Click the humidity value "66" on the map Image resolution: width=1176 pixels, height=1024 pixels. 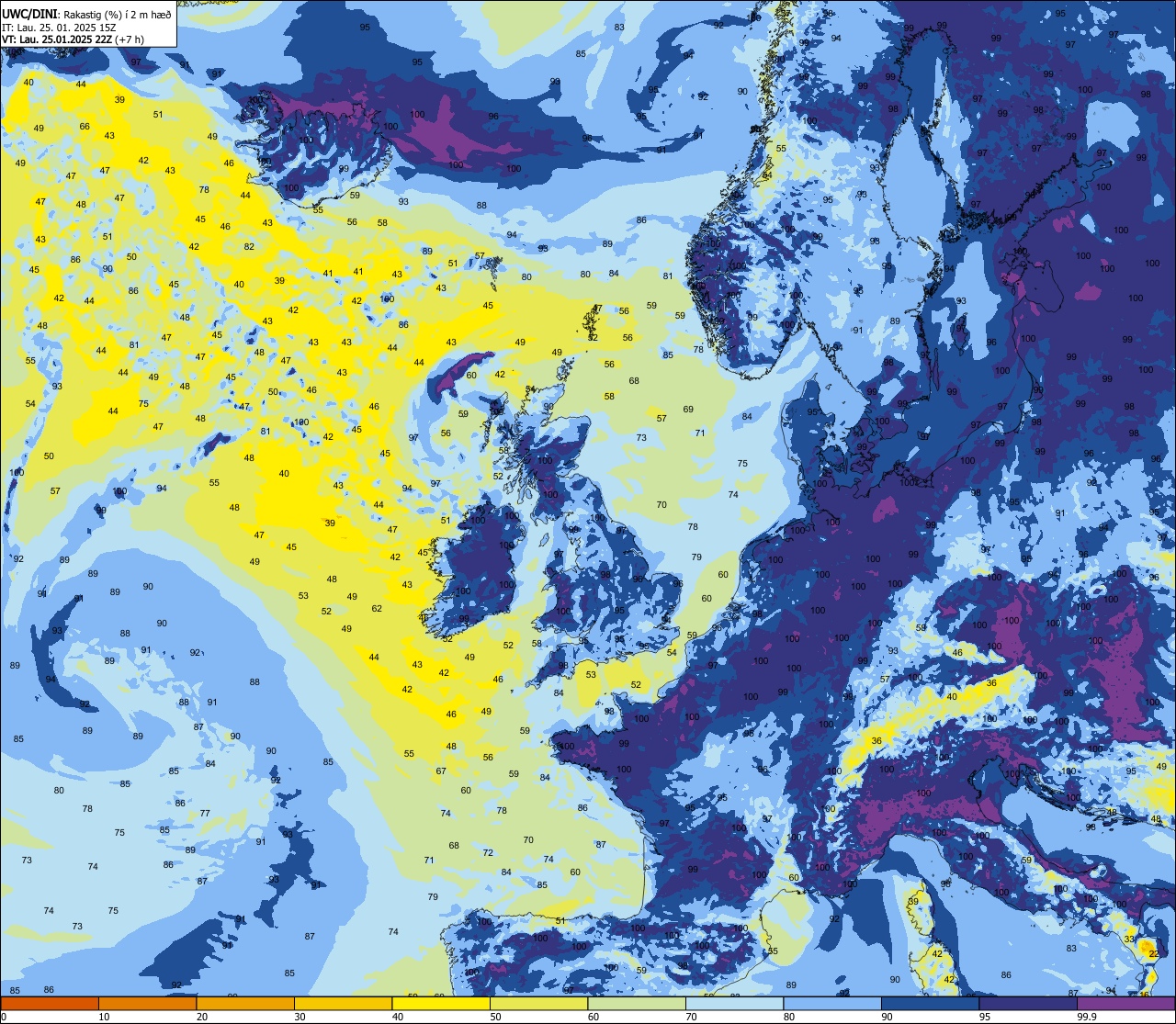[85, 126]
